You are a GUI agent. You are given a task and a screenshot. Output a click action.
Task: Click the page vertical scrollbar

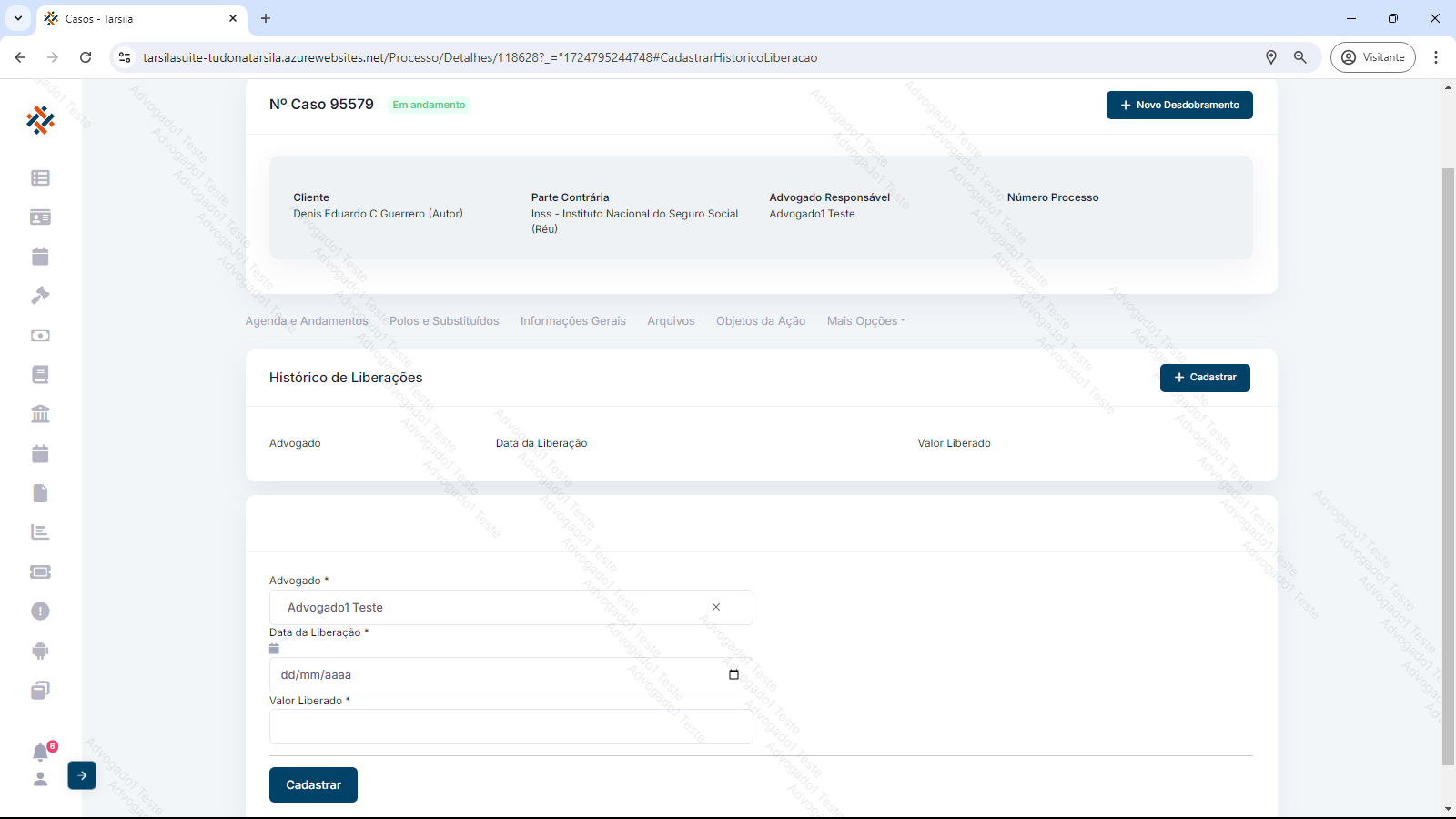pyautogui.click(x=1448, y=455)
